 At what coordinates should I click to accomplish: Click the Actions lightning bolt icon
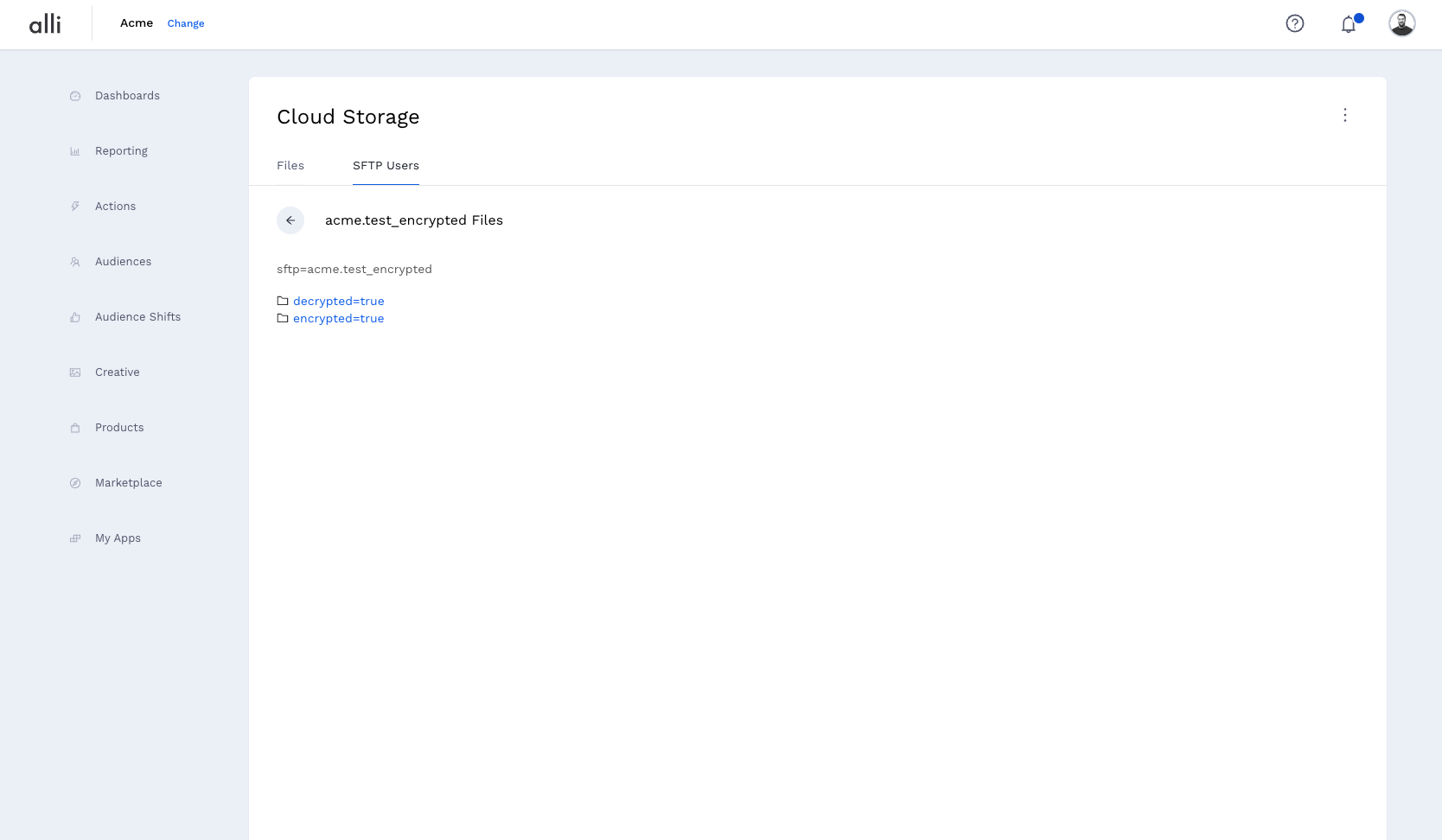tap(76, 206)
